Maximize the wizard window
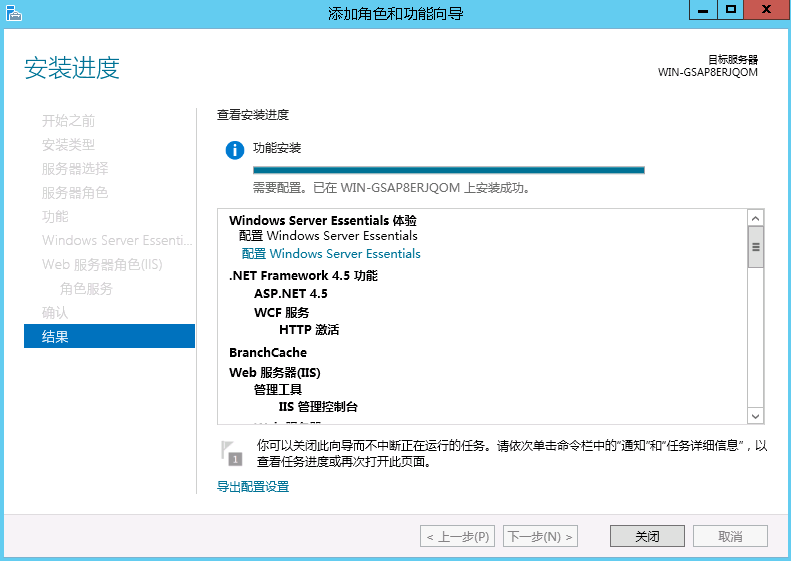 coord(731,10)
